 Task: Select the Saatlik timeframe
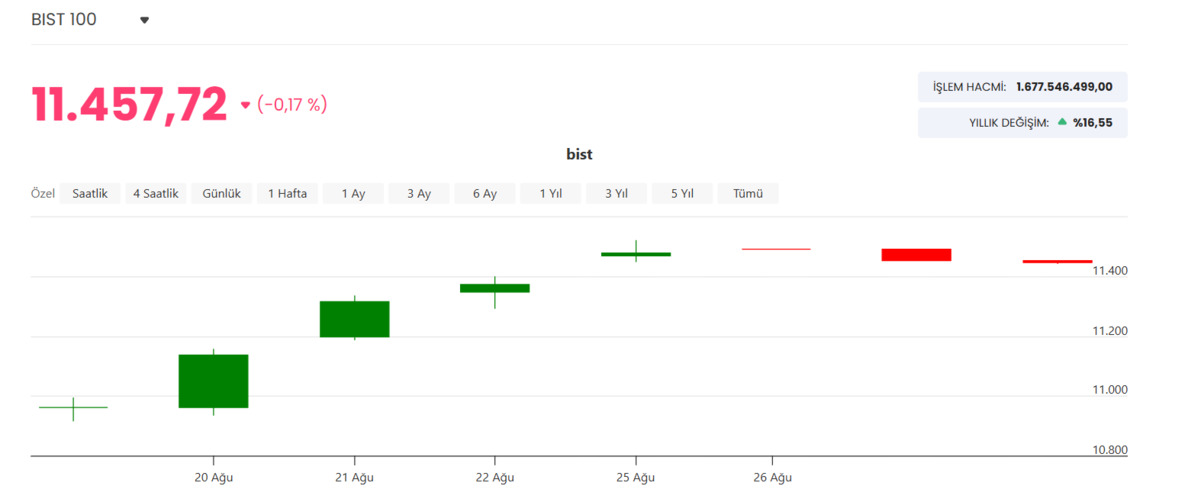click(x=90, y=194)
